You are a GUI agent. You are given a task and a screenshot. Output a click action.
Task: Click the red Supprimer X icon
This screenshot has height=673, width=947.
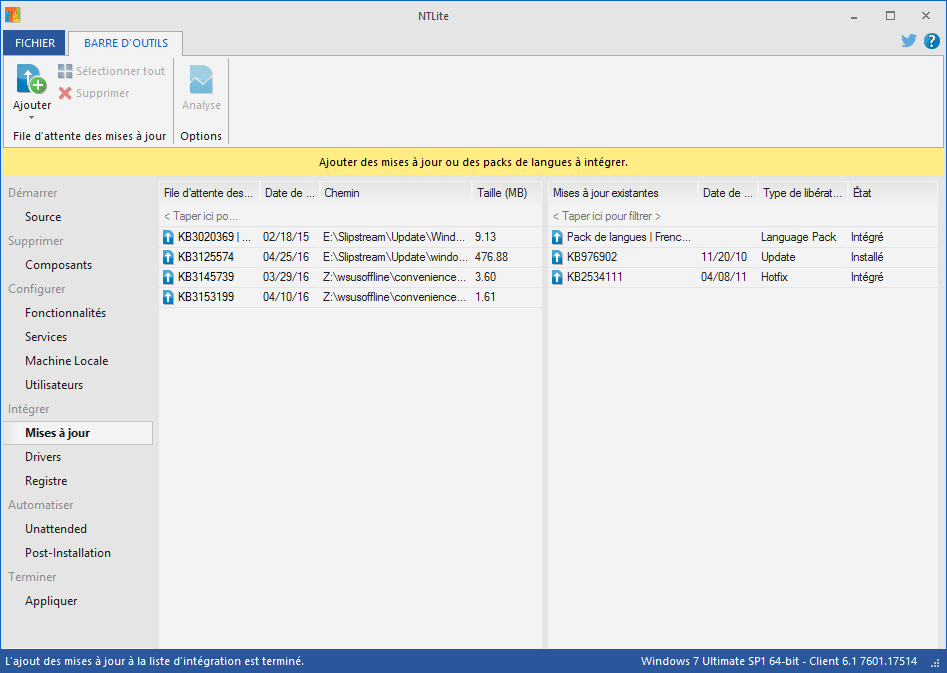(x=65, y=93)
